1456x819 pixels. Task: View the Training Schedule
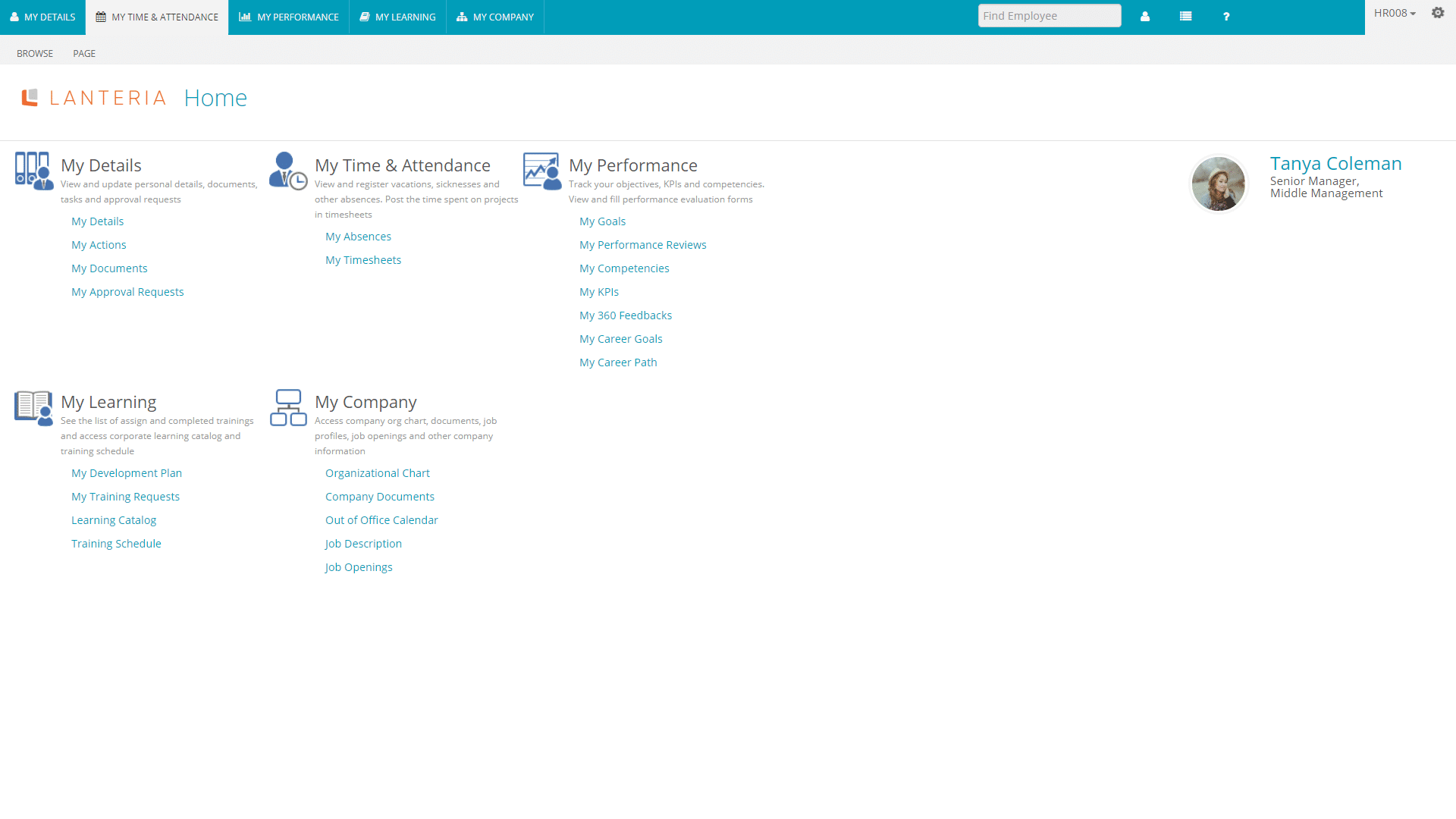[116, 544]
